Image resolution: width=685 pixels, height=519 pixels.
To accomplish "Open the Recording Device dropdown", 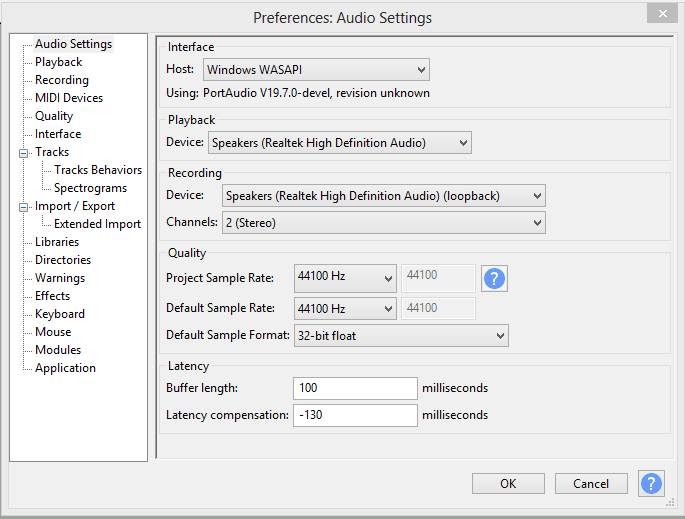I will point(384,196).
